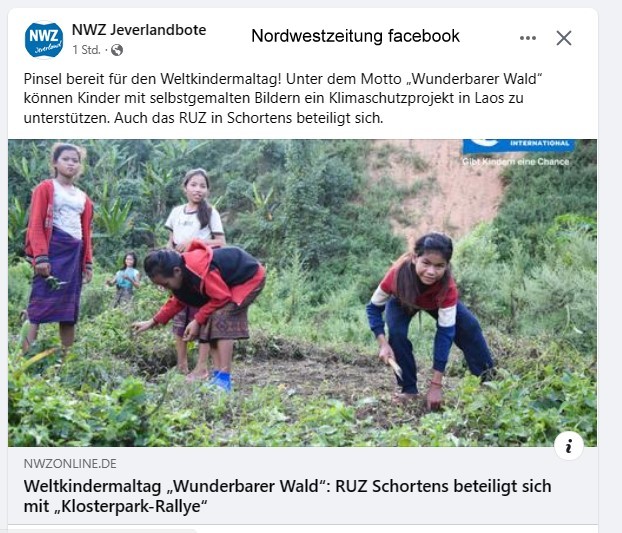This screenshot has width=622, height=533.
Task: Click the post text about Weltkindermaltag
Action: (x=283, y=98)
